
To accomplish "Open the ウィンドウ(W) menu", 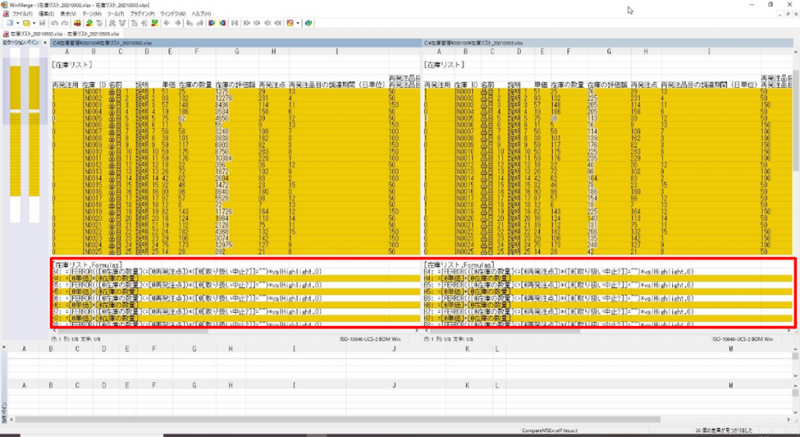I will pyautogui.click(x=173, y=14).
